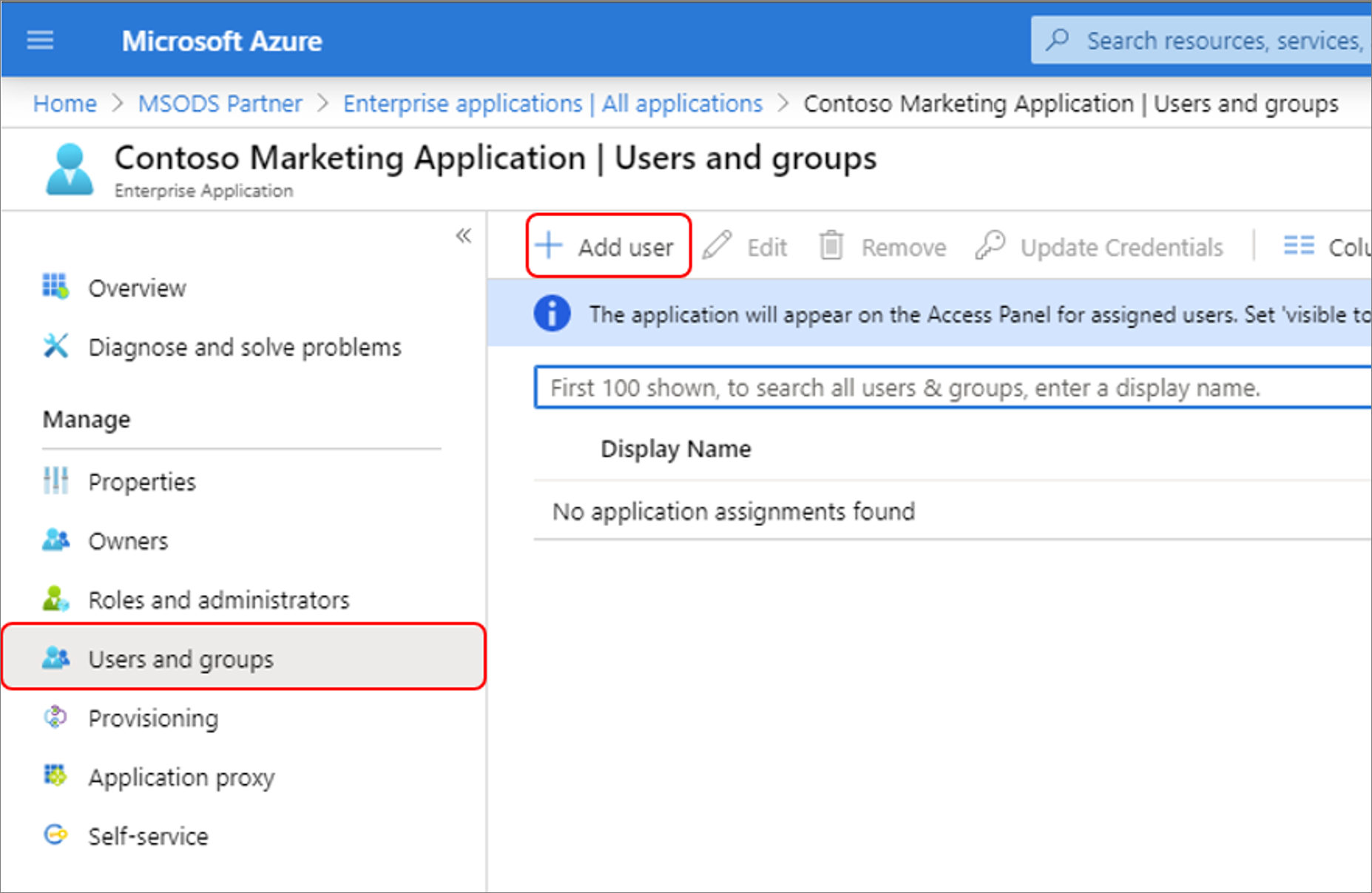
Task: Go to Enterprise applications | All applications breadcrumb
Action: 552,104
